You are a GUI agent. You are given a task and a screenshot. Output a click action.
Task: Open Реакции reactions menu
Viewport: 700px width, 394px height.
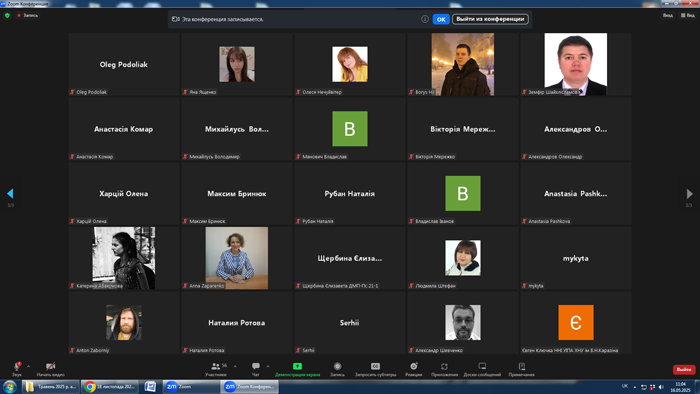tap(414, 369)
